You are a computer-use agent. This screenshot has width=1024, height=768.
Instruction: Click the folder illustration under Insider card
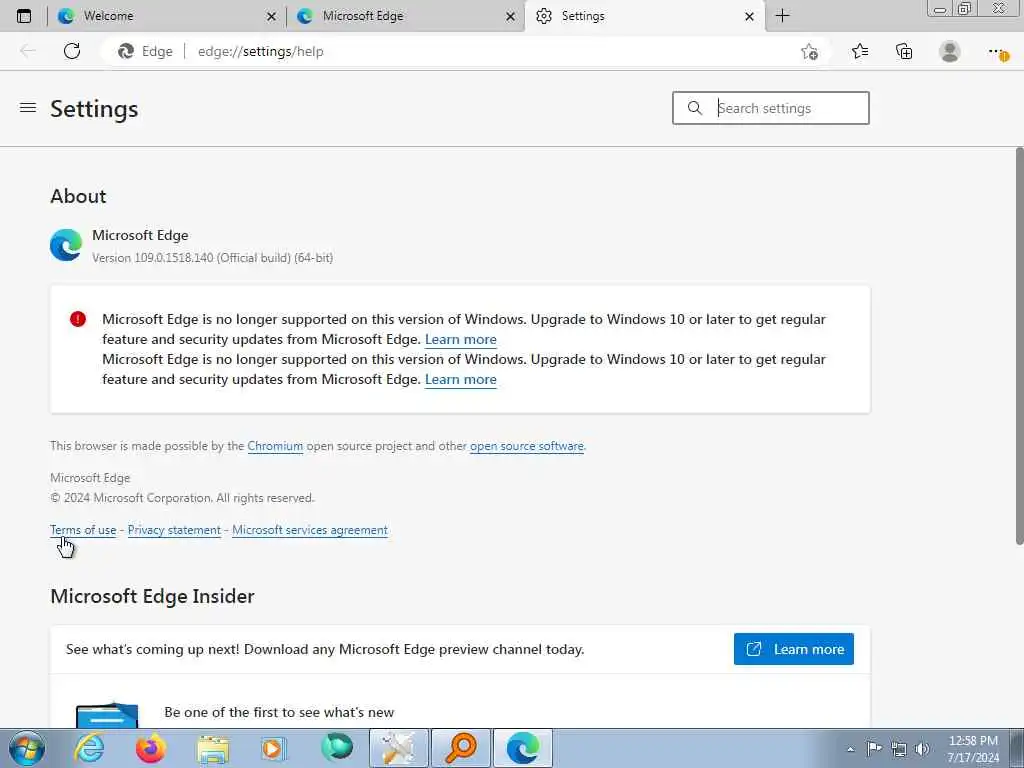pos(107,714)
